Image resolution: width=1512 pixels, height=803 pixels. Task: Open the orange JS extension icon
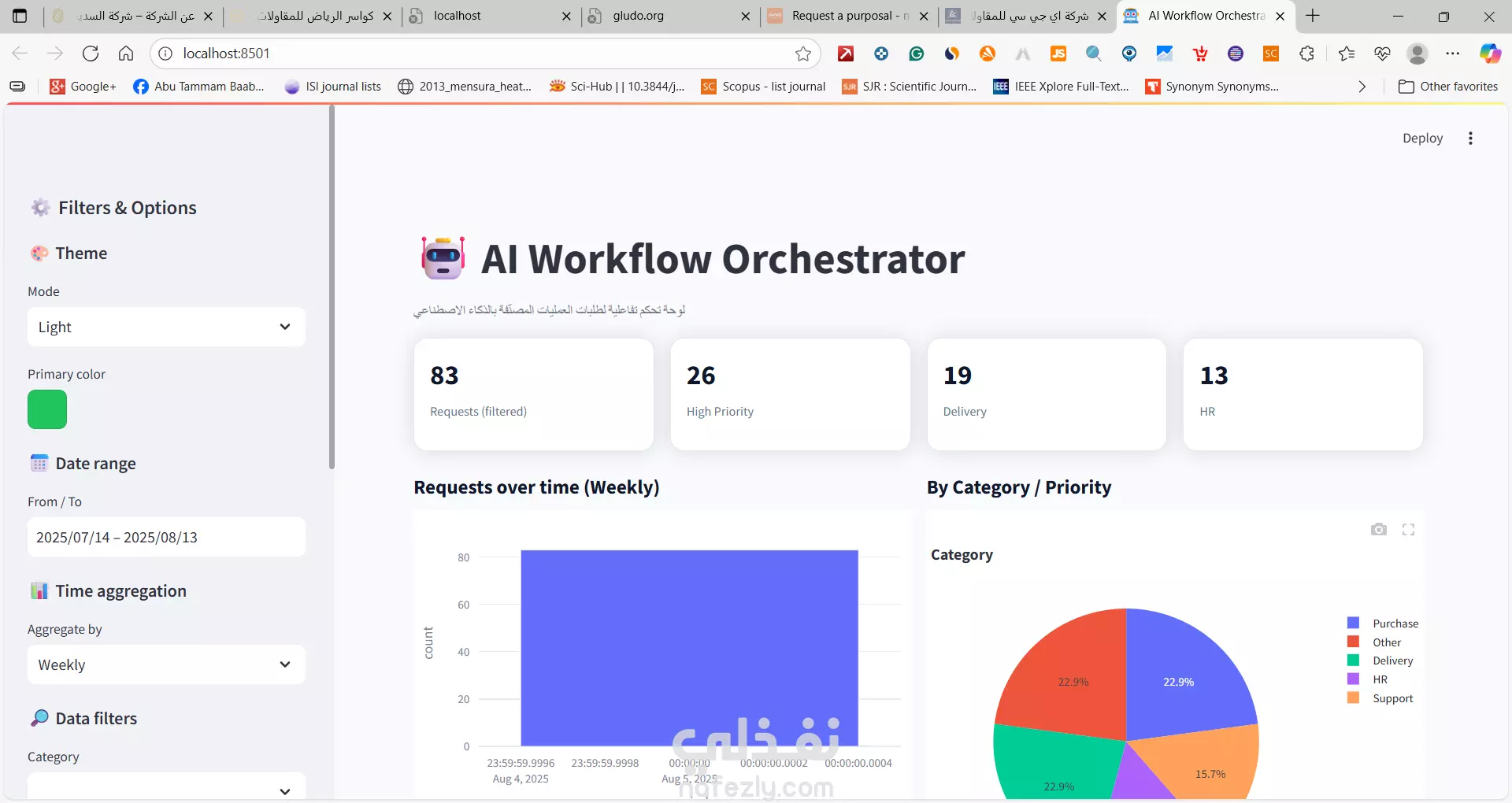point(1058,54)
